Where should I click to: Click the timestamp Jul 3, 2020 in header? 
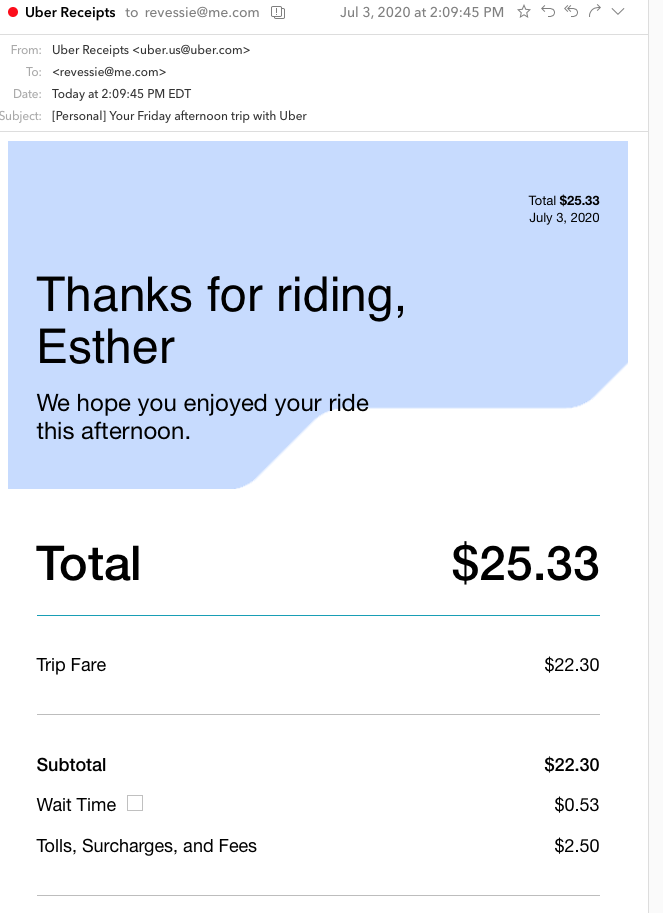(x=422, y=13)
